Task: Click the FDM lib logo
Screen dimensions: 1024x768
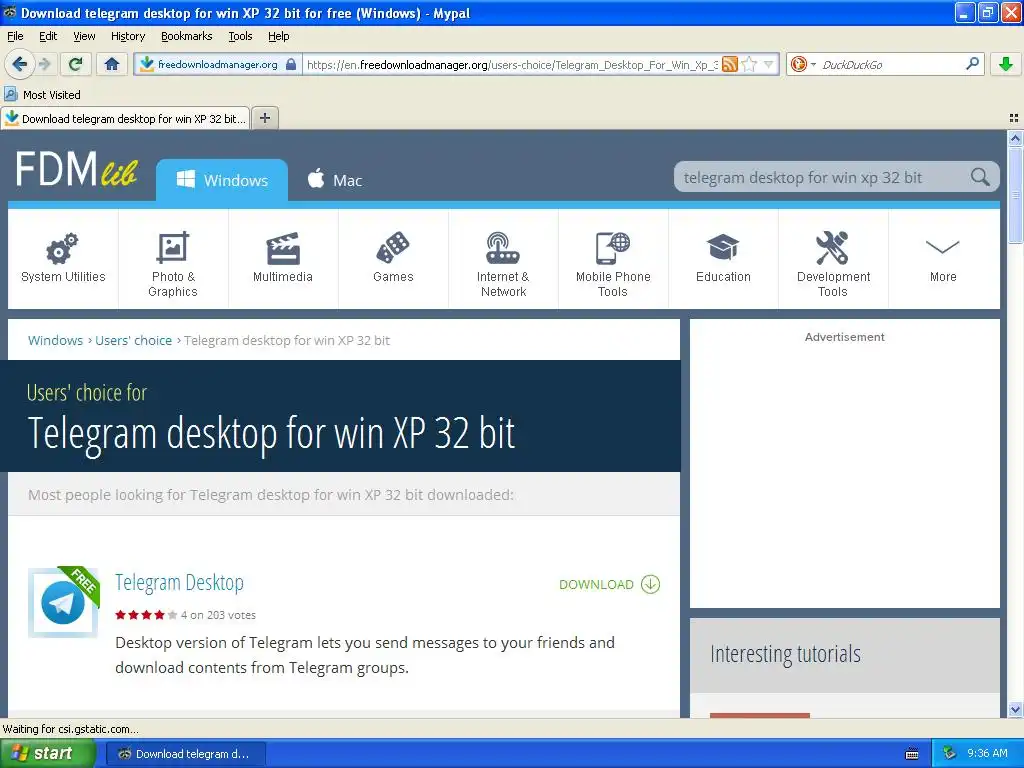Action: coord(76,169)
